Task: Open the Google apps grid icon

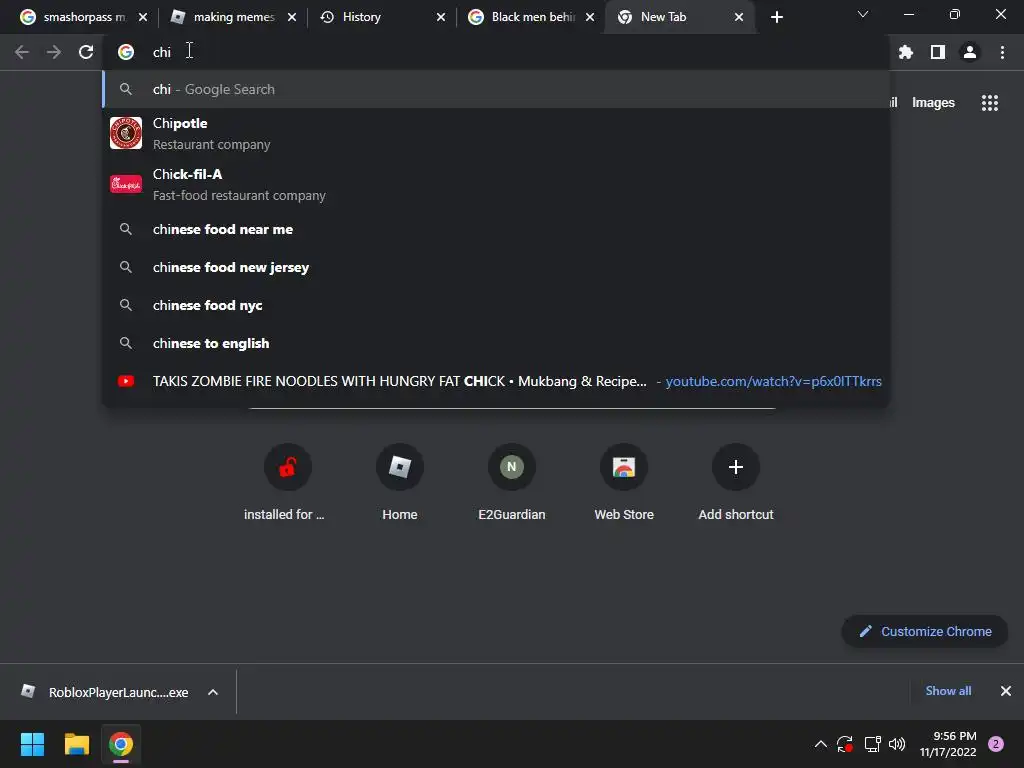Action: point(989,103)
